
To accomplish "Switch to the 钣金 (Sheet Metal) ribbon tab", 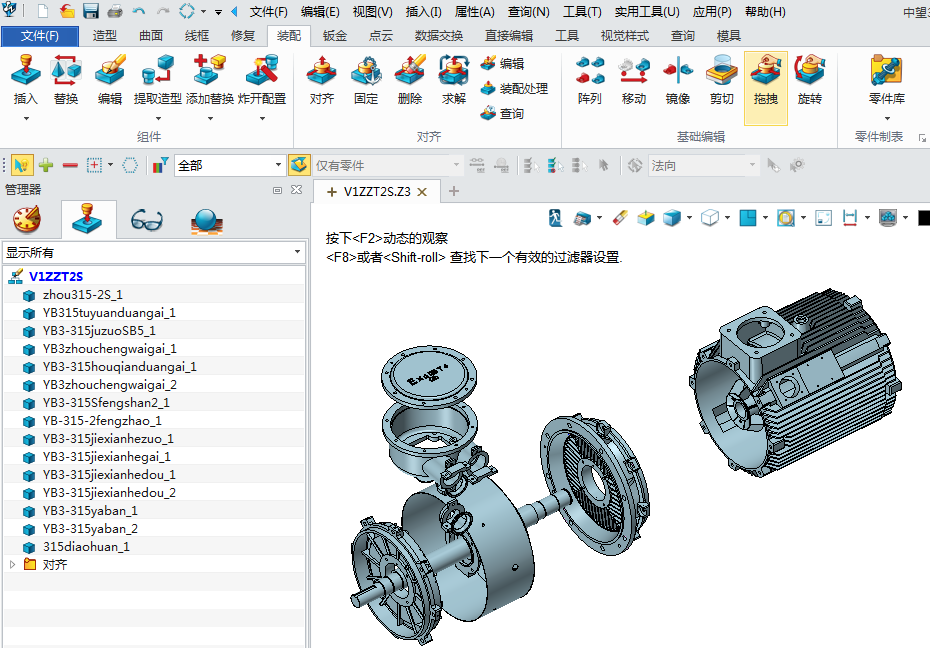I will pos(335,36).
